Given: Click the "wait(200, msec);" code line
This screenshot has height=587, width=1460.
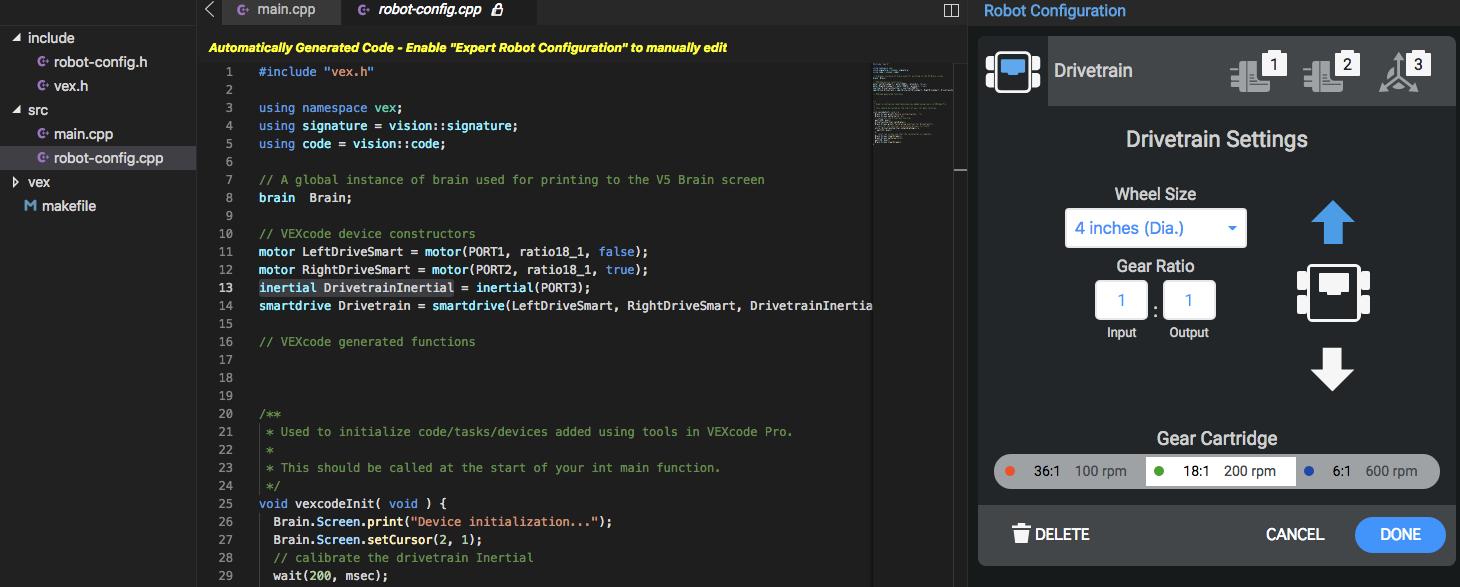Looking at the screenshot, I should tap(330, 576).
